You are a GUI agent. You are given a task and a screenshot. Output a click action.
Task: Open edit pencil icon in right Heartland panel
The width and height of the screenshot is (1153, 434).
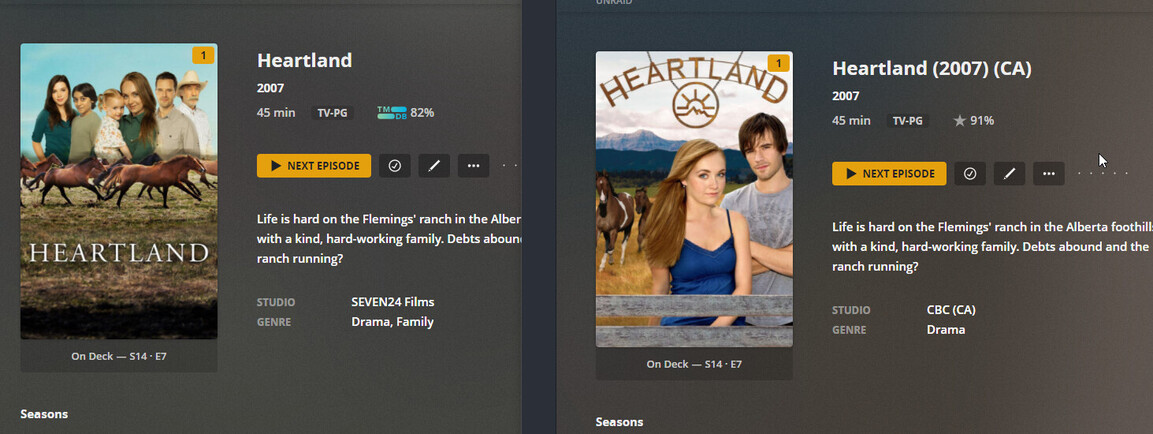[1009, 174]
